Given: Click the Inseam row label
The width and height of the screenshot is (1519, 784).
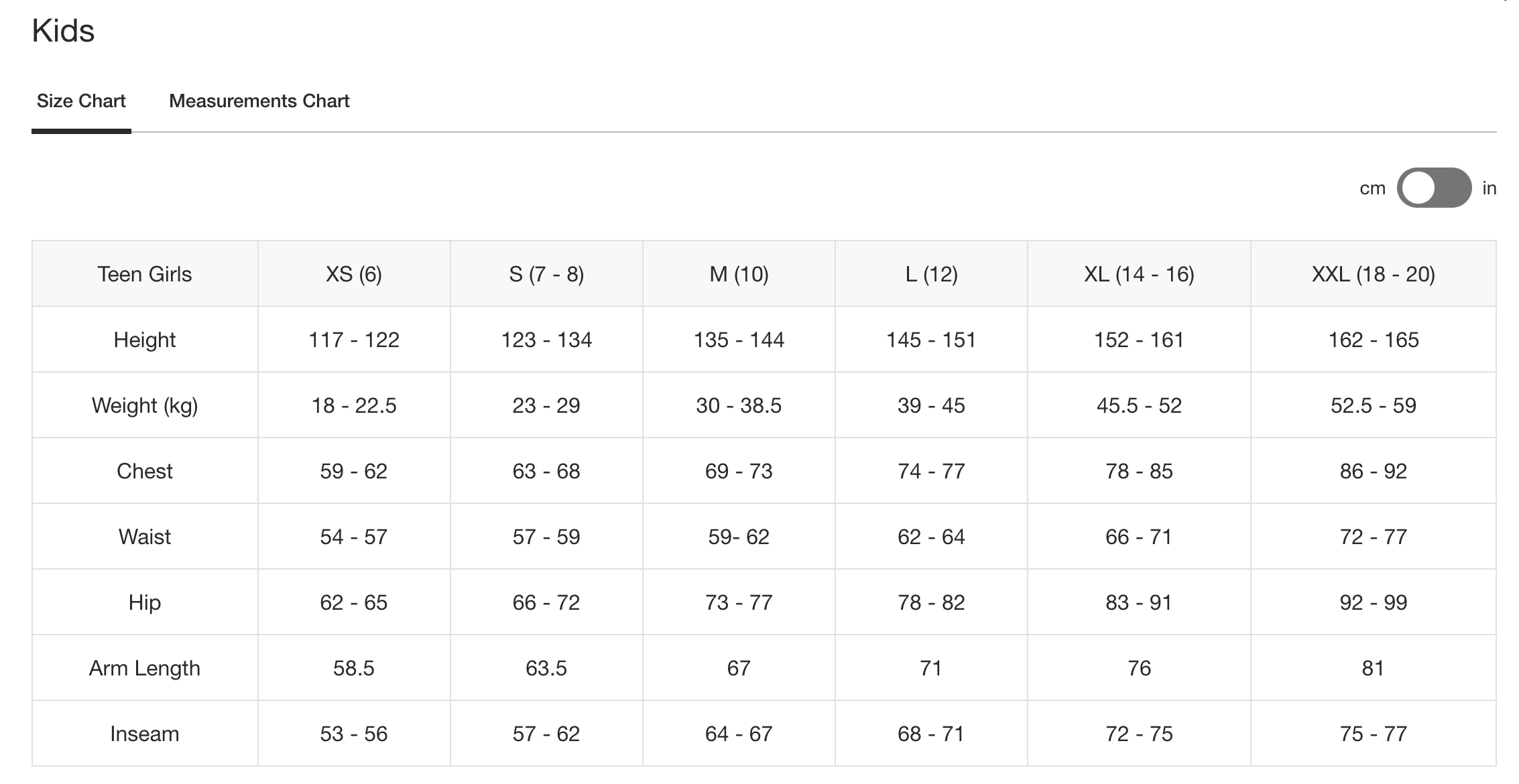Looking at the screenshot, I should coord(145,734).
